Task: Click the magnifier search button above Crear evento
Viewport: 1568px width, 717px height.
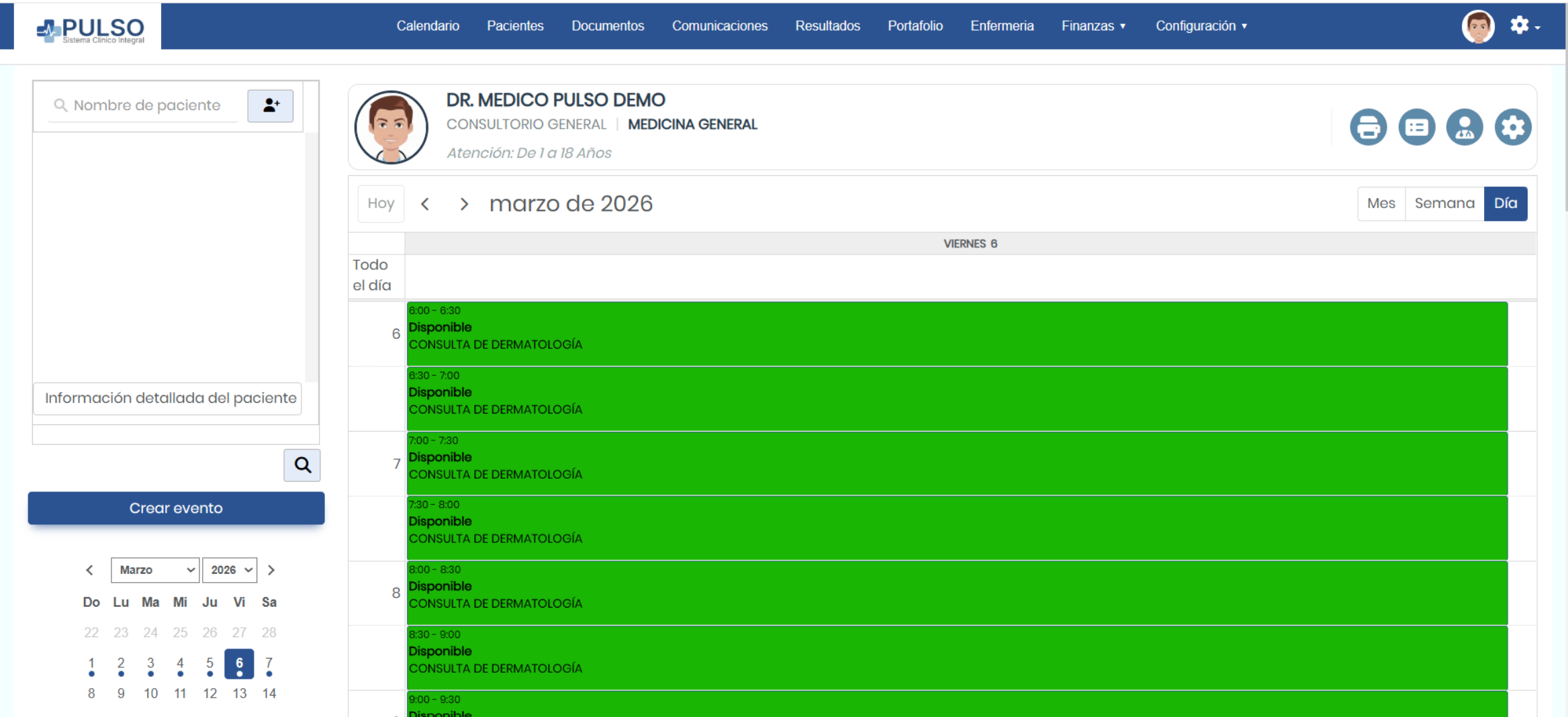Action: (302, 465)
